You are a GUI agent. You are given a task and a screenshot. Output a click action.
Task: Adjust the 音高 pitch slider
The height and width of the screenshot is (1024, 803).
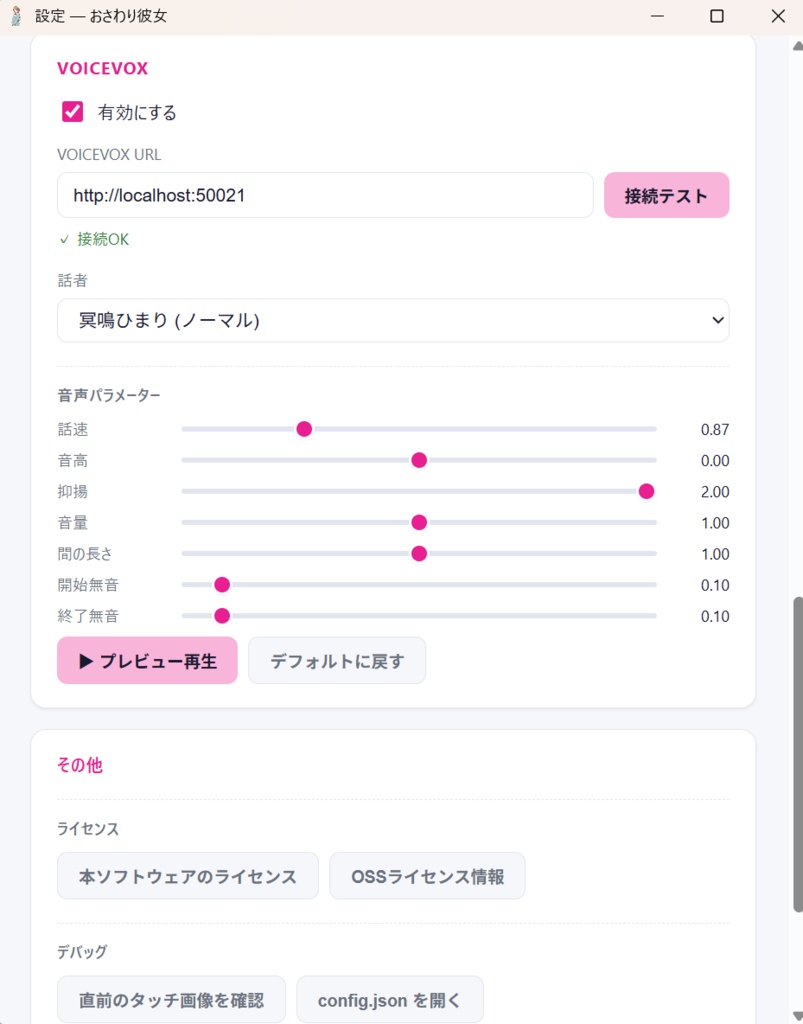(x=419, y=460)
